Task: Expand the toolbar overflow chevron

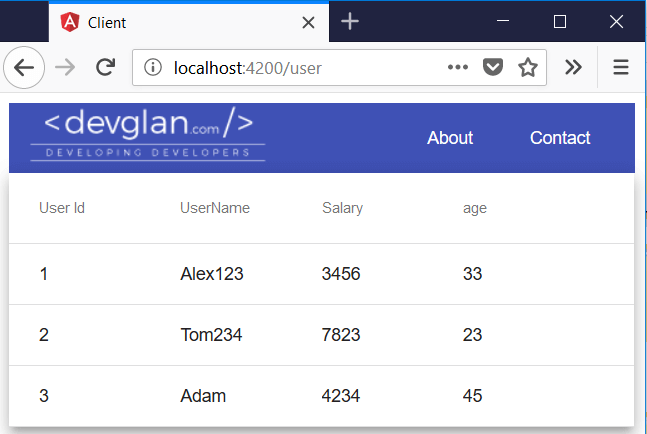Action: tap(574, 67)
